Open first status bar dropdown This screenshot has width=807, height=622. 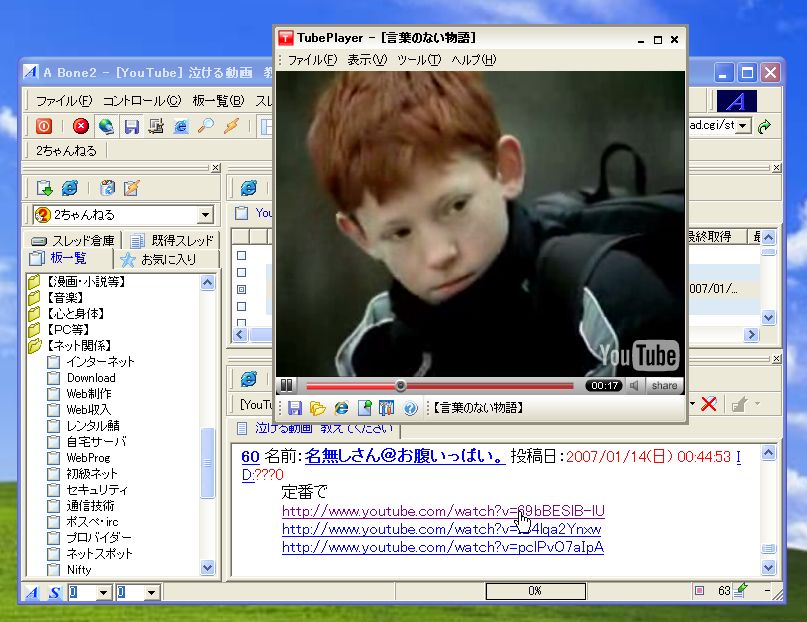tap(103, 593)
